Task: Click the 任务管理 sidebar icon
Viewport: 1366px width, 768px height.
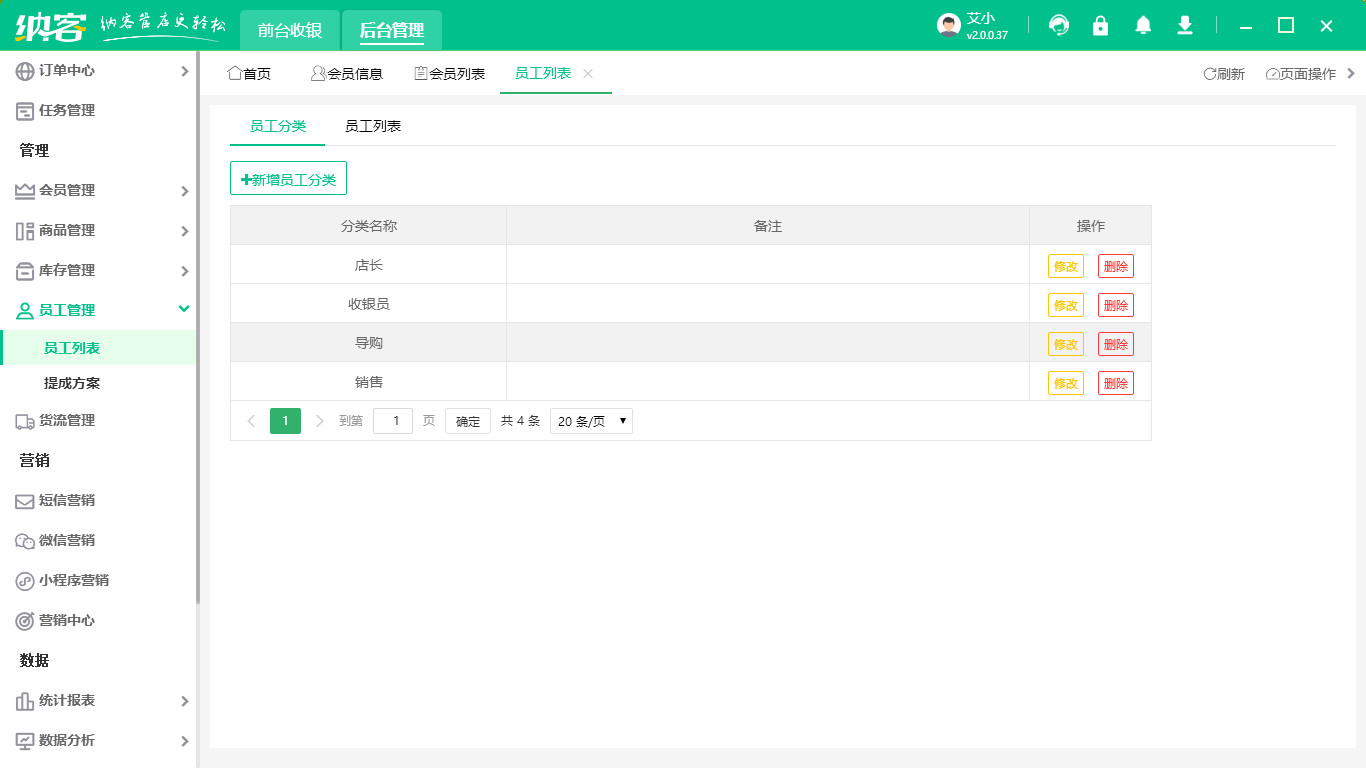Action: pos(25,111)
